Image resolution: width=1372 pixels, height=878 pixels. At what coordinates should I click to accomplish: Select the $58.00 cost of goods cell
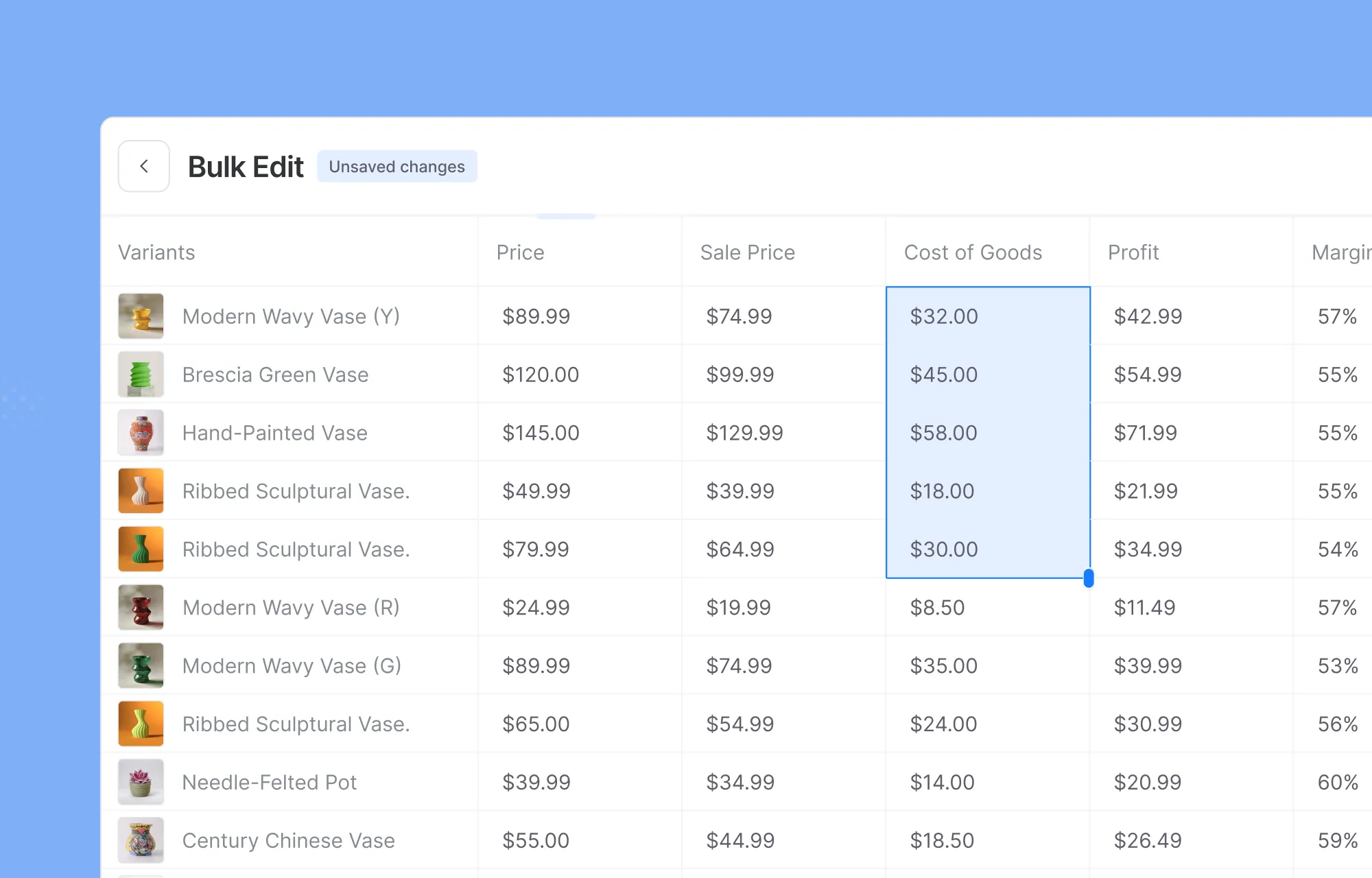pos(988,433)
